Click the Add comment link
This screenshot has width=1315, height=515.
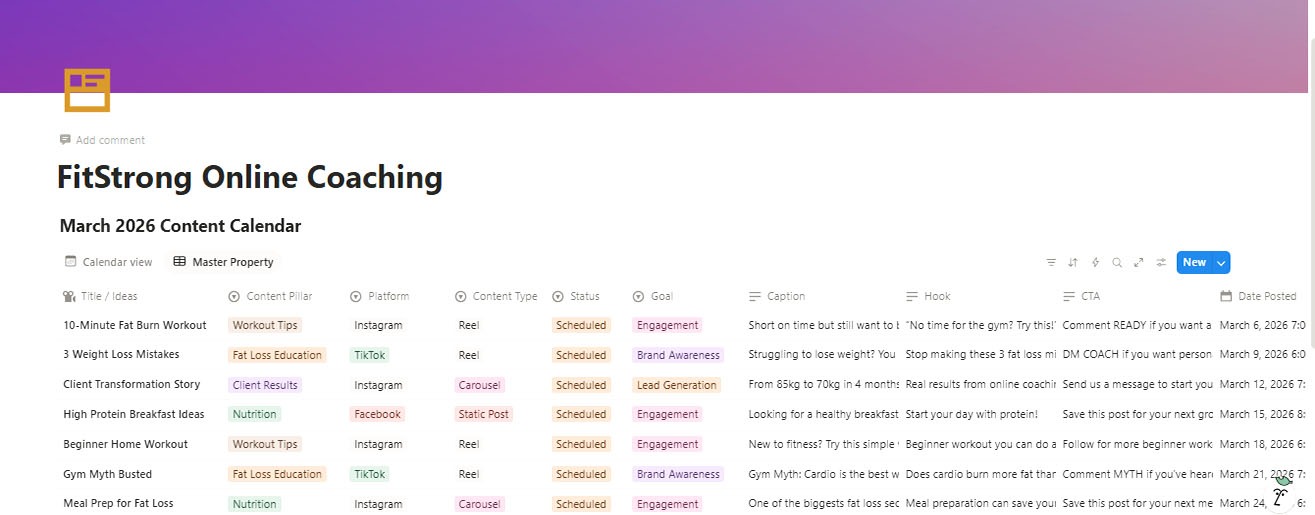(x=102, y=140)
